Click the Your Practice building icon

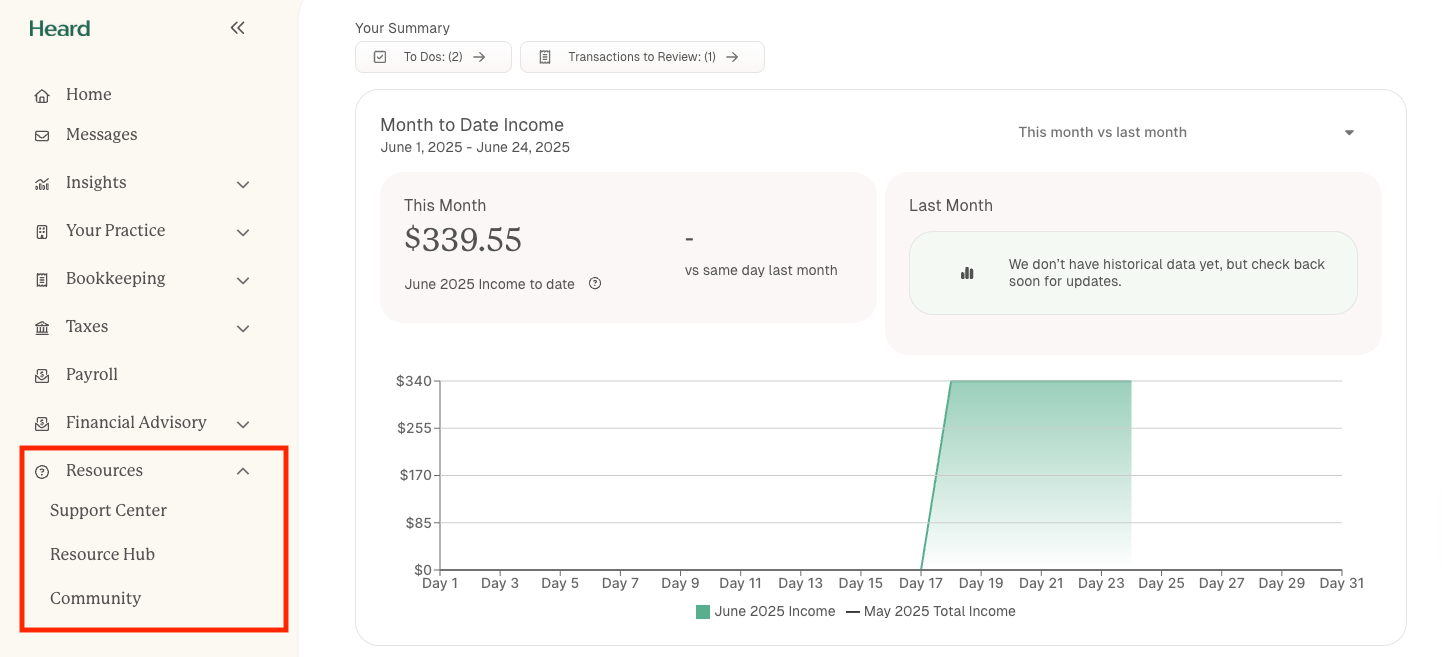click(42, 232)
